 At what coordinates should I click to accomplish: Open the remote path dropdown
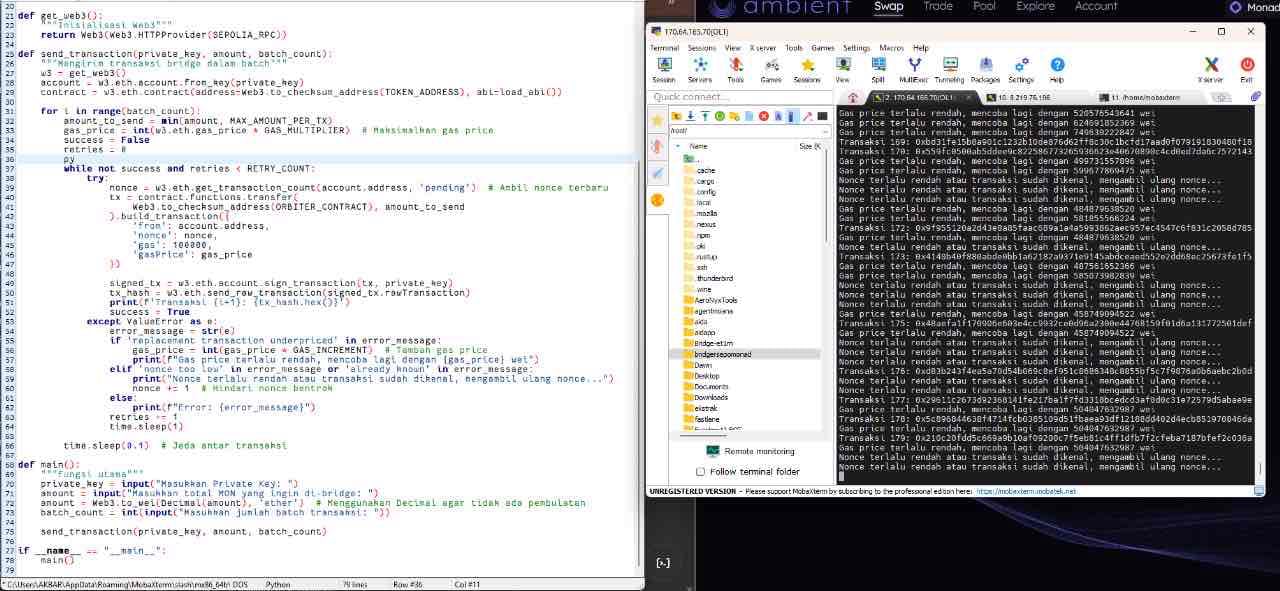[825, 131]
